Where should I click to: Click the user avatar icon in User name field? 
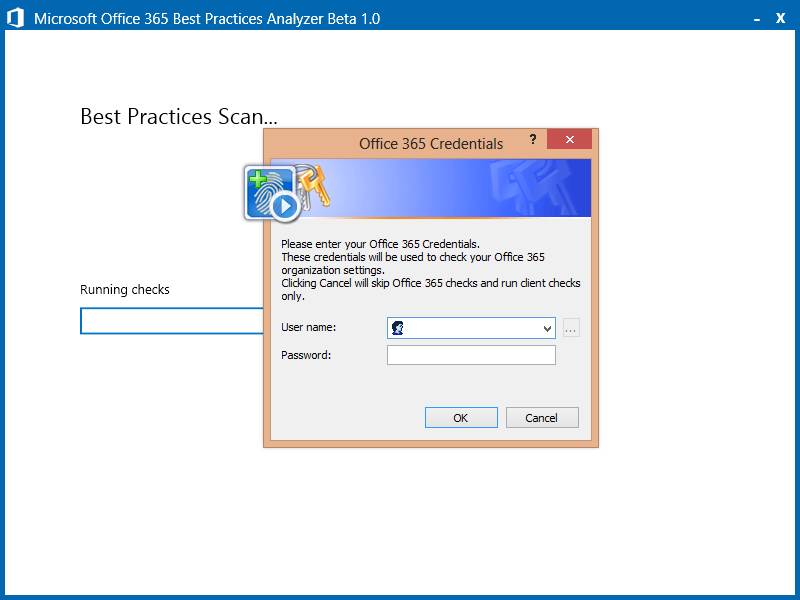pyautogui.click(x=397, y=328)
